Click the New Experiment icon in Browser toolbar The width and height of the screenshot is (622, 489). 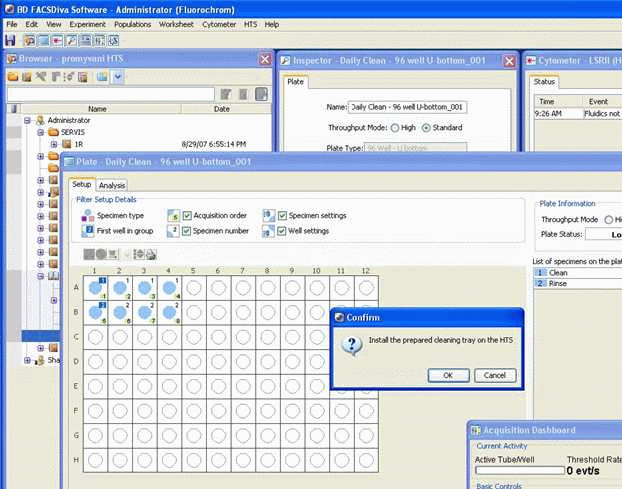click(27, 77)
